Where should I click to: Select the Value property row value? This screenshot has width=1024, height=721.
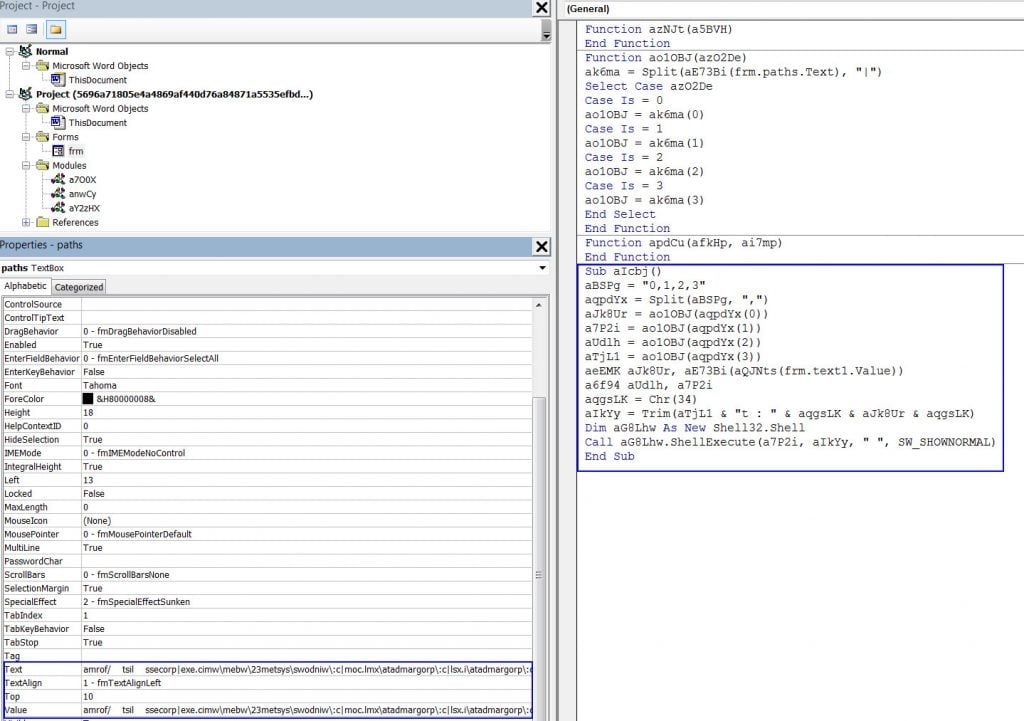307,710
